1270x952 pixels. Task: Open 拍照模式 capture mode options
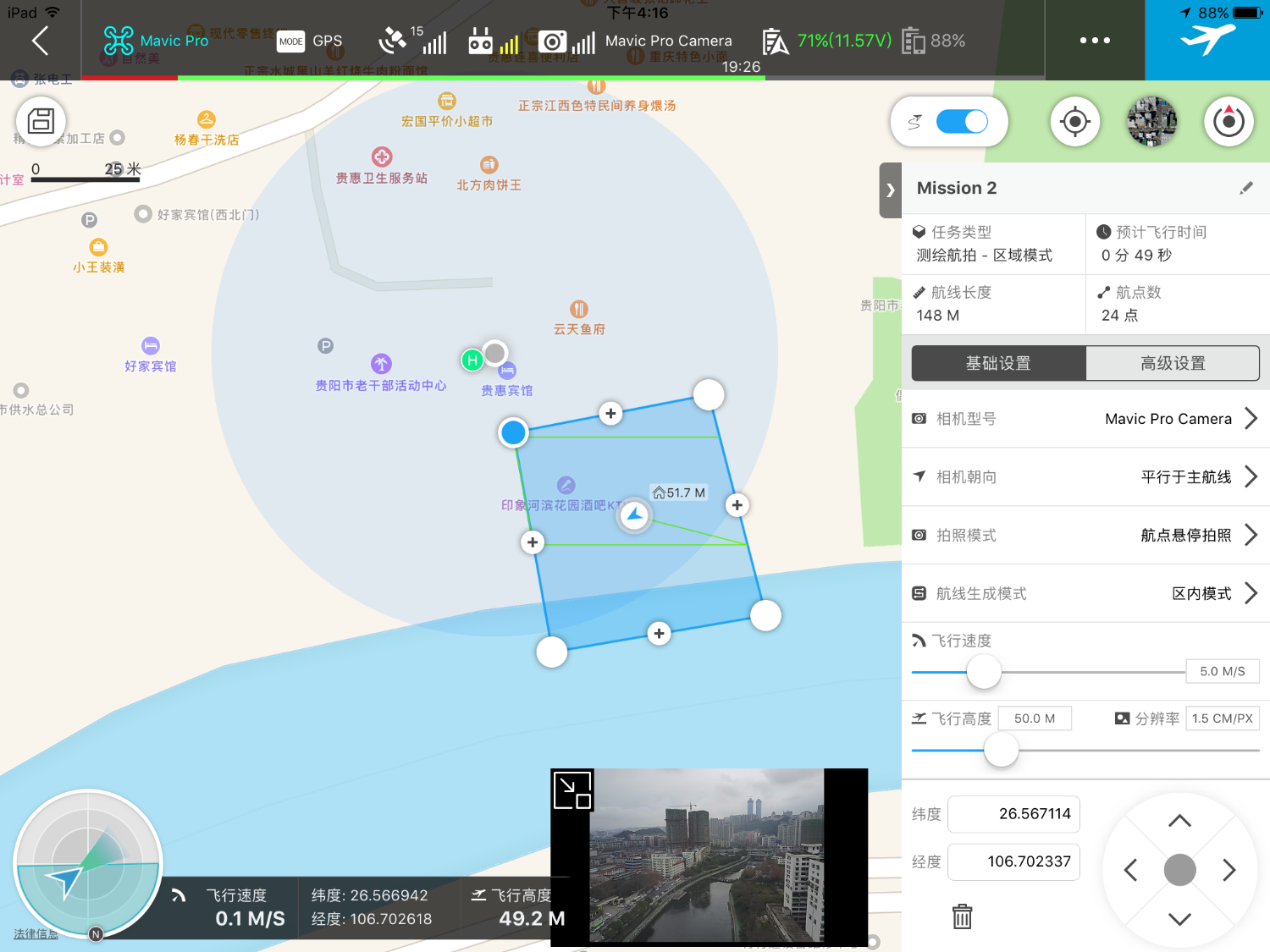(1085, 536)
